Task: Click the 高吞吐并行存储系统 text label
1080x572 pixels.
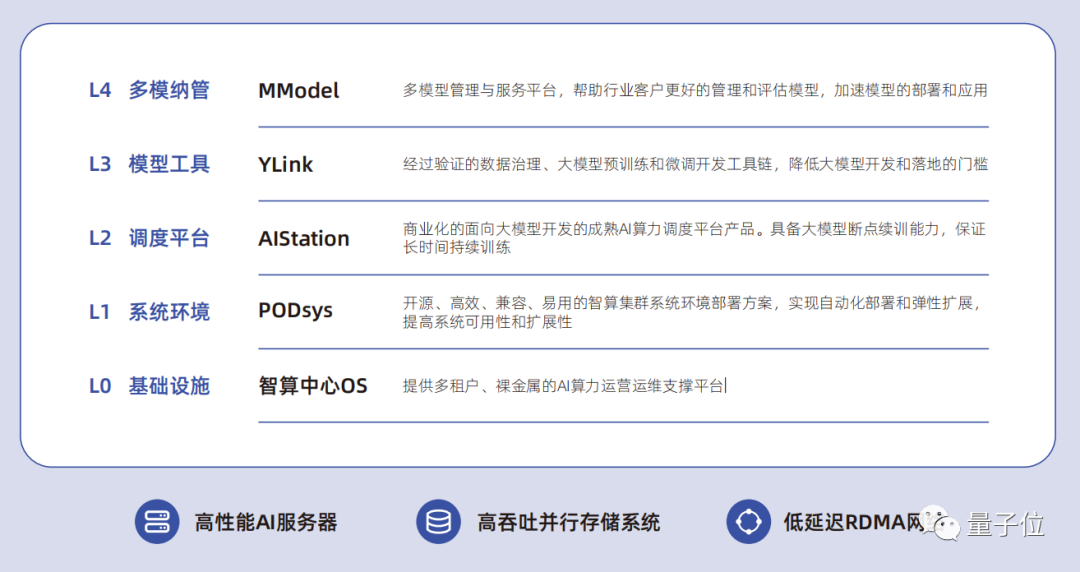Action: tap(568, 522)
